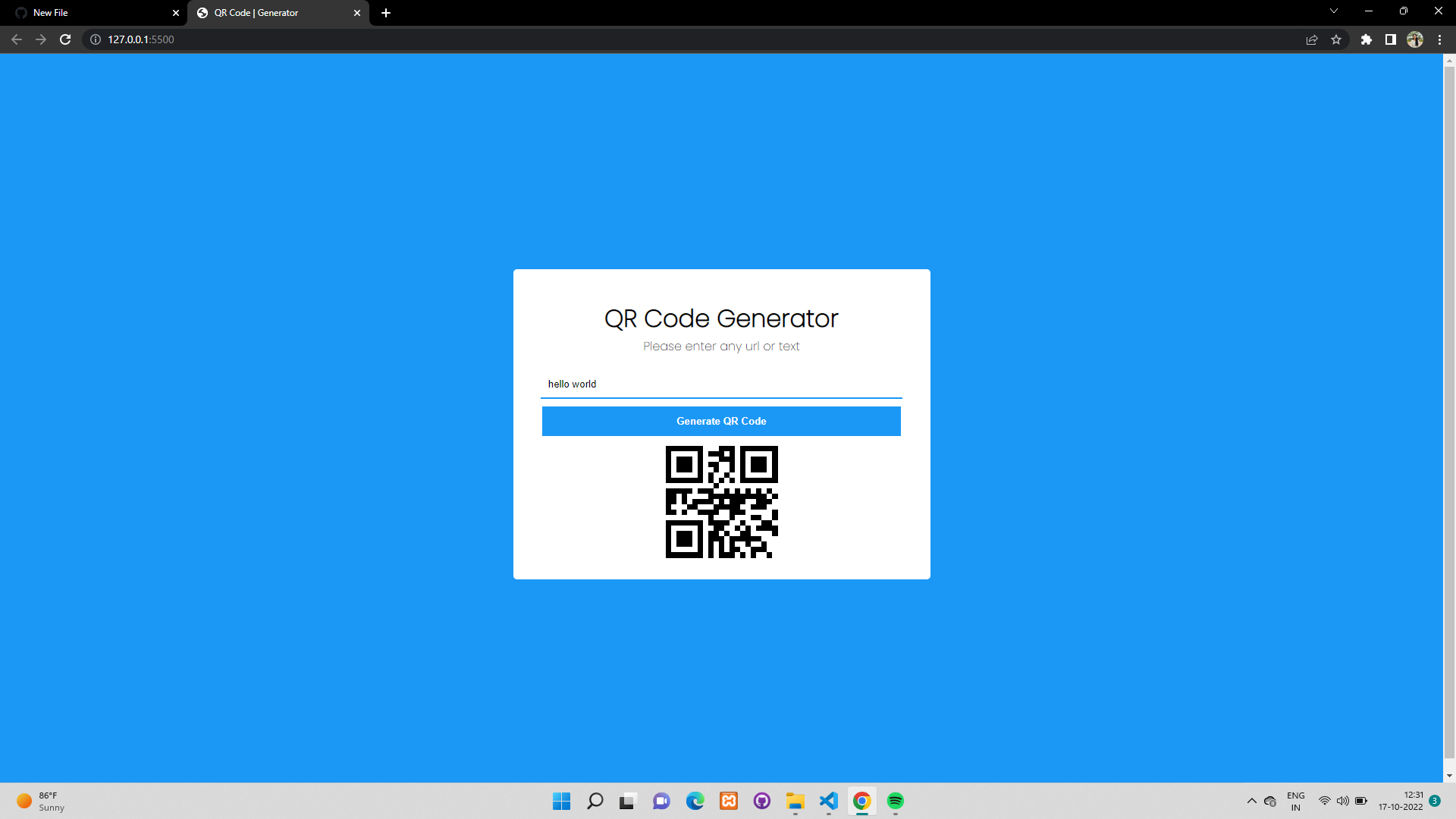Click the Generate QR Code button
This screenshot has width=1456, height=819.
click(x=720, y=421)
